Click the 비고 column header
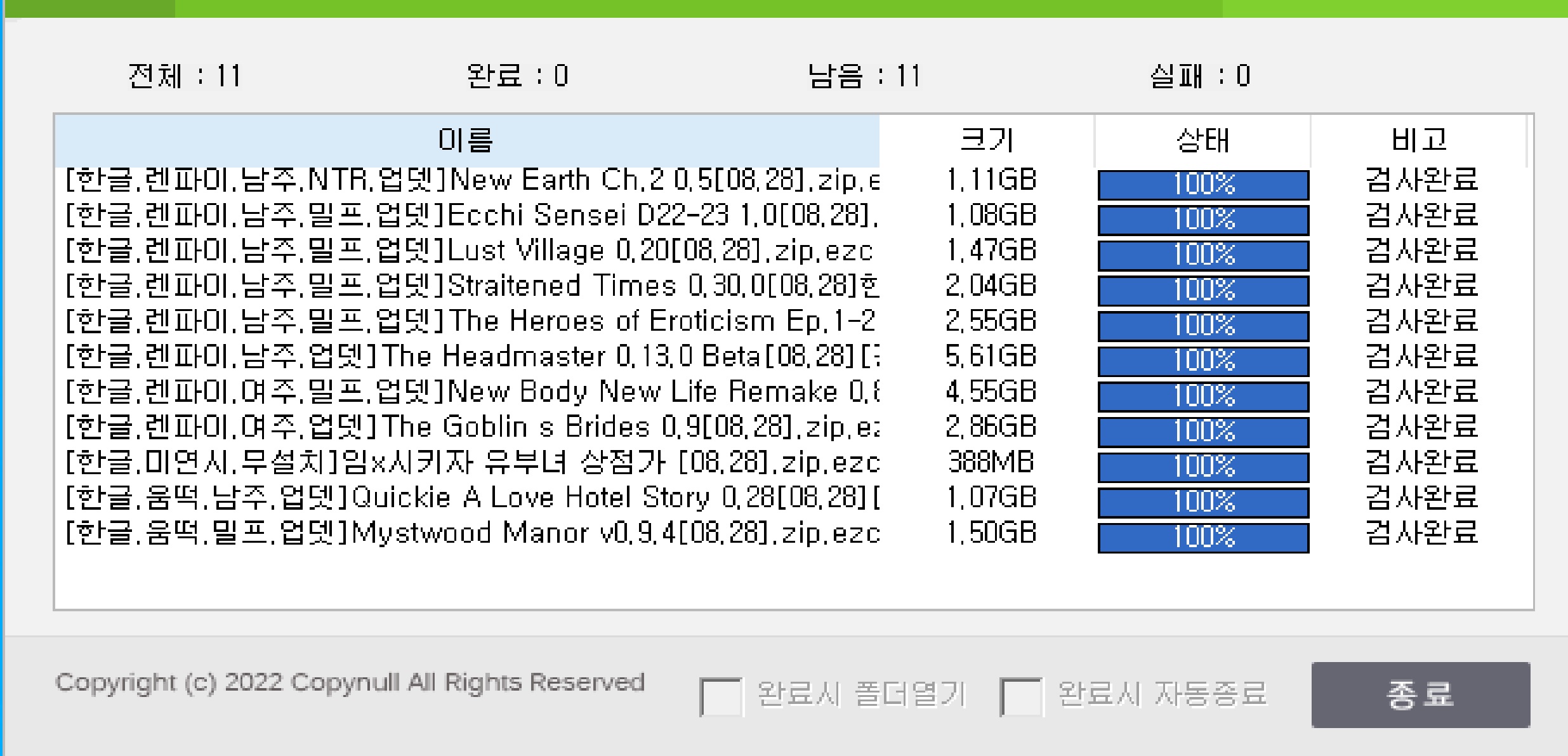Image resolution: width=1568 pixels, height=756 pixels. coord(1418,140)
